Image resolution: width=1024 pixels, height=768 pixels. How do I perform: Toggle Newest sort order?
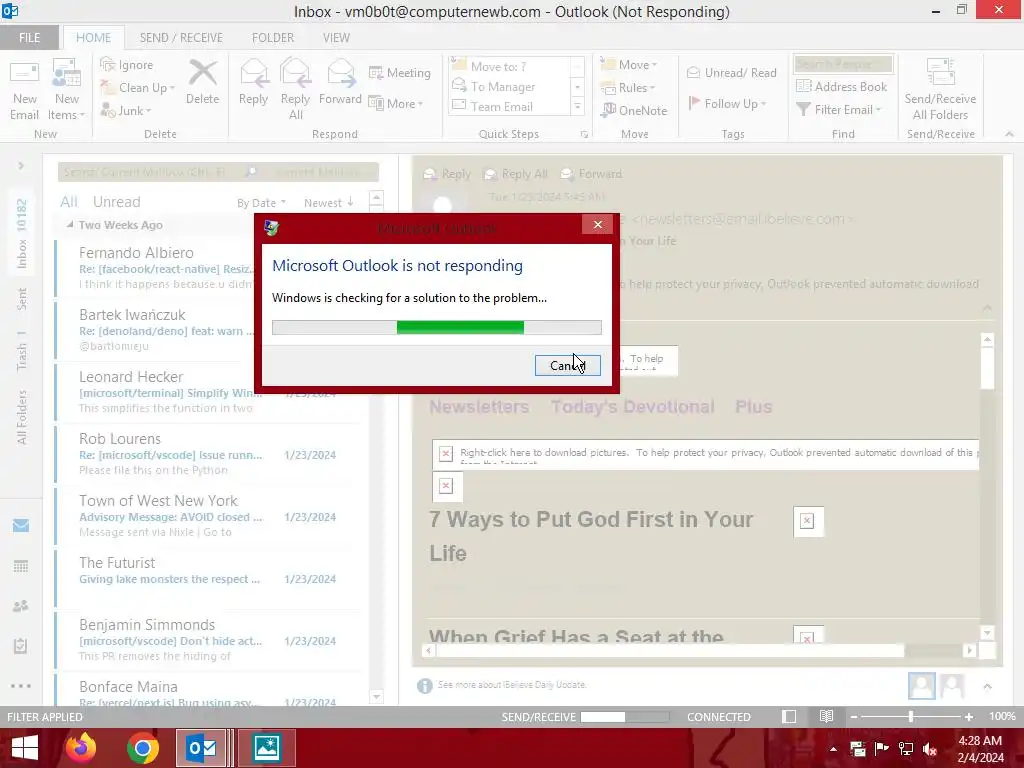[x=328, y=202]
